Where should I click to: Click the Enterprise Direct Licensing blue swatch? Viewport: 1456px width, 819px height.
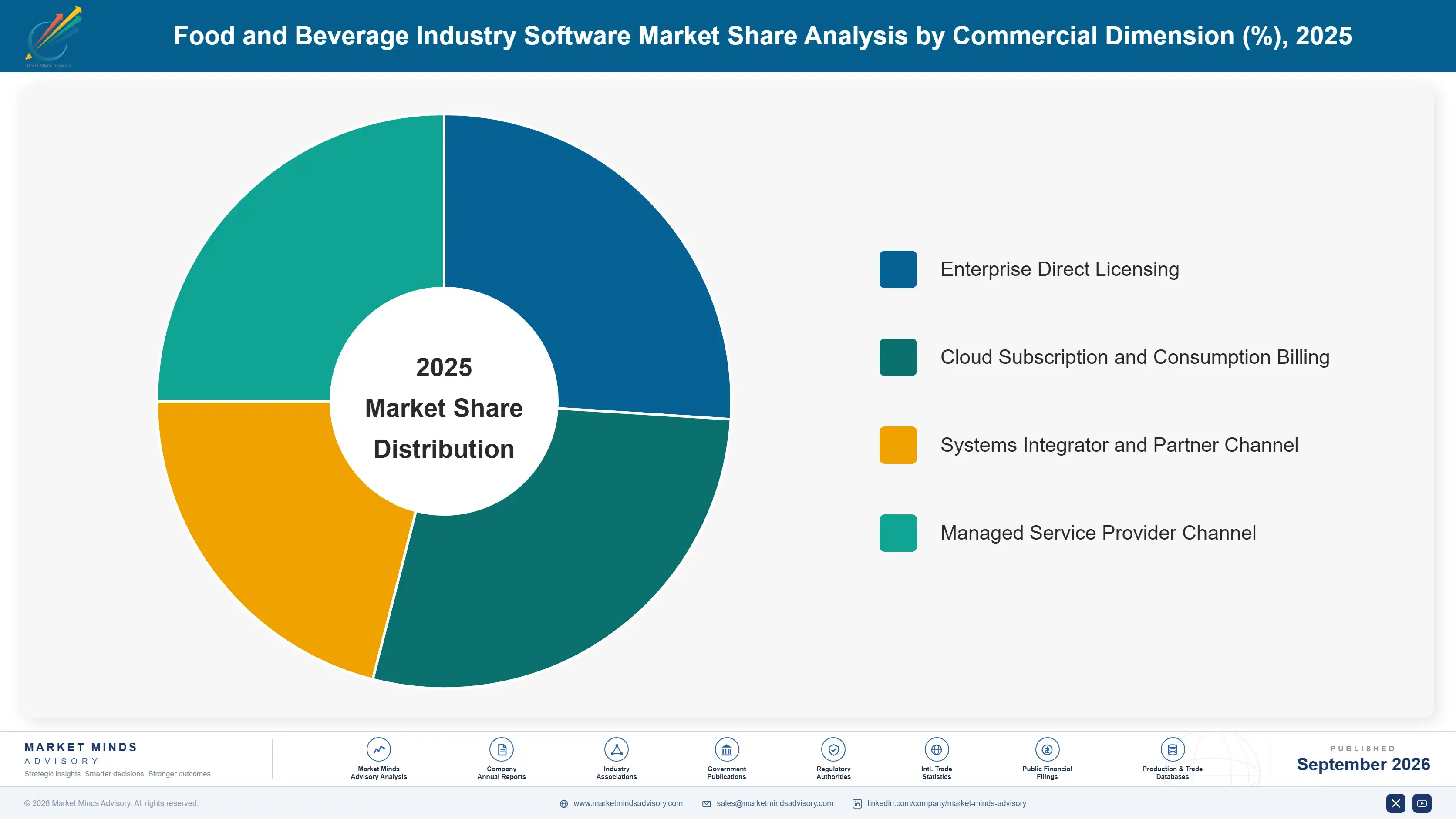(897, 269)
